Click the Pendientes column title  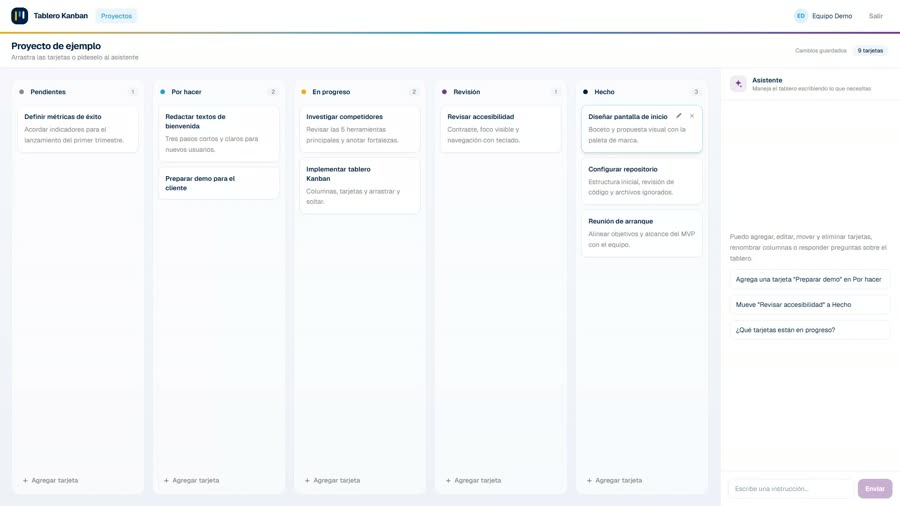[48, 92]
